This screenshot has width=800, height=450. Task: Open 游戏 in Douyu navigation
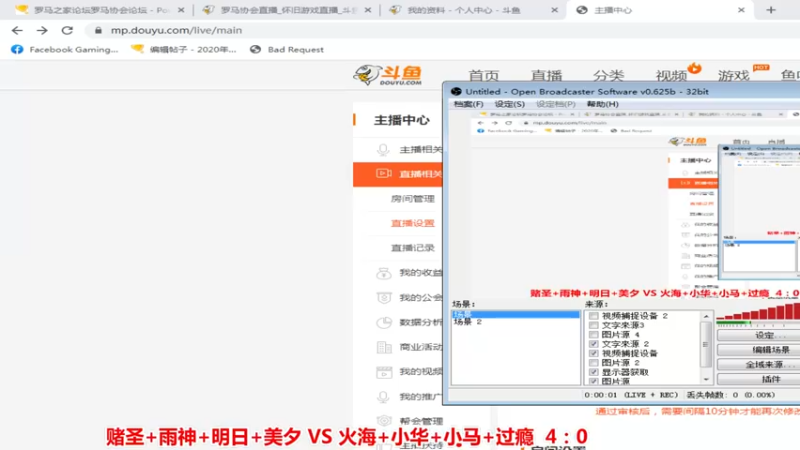733,76
